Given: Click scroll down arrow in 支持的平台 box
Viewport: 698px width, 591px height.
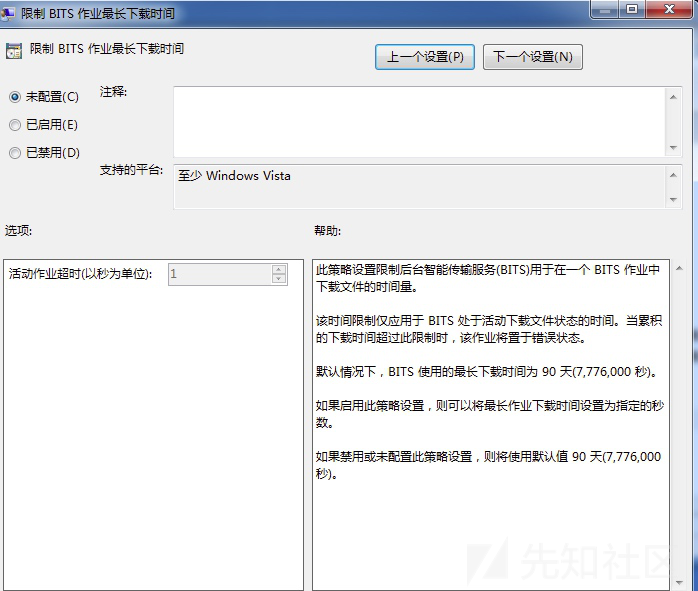Looking at the screenshot, I should point(673,200).
